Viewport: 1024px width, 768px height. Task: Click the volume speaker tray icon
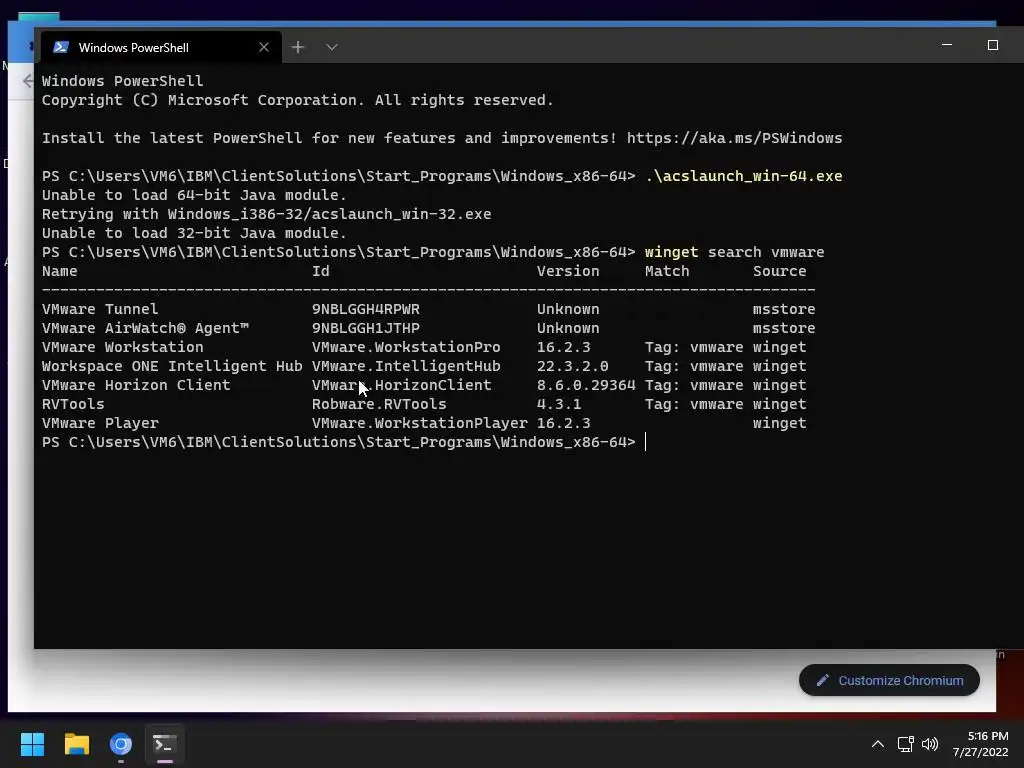pos(930,744)
